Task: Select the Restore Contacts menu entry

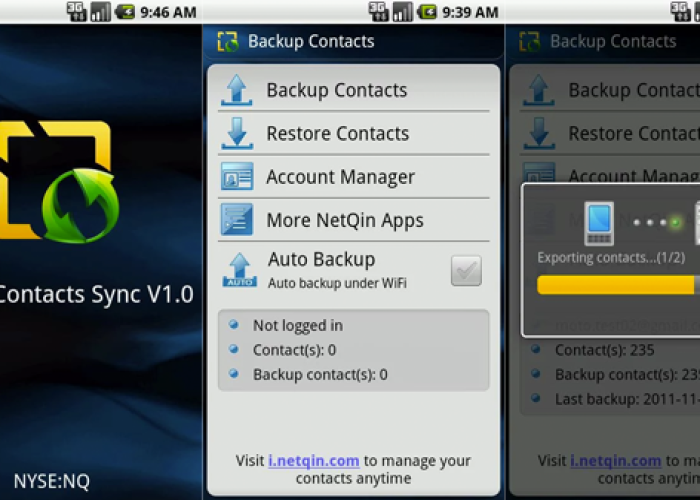Action: [x=337, y=133]
